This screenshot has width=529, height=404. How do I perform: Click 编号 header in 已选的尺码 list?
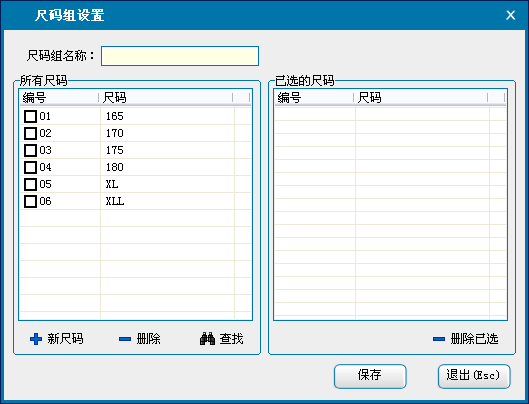[314, 98]
